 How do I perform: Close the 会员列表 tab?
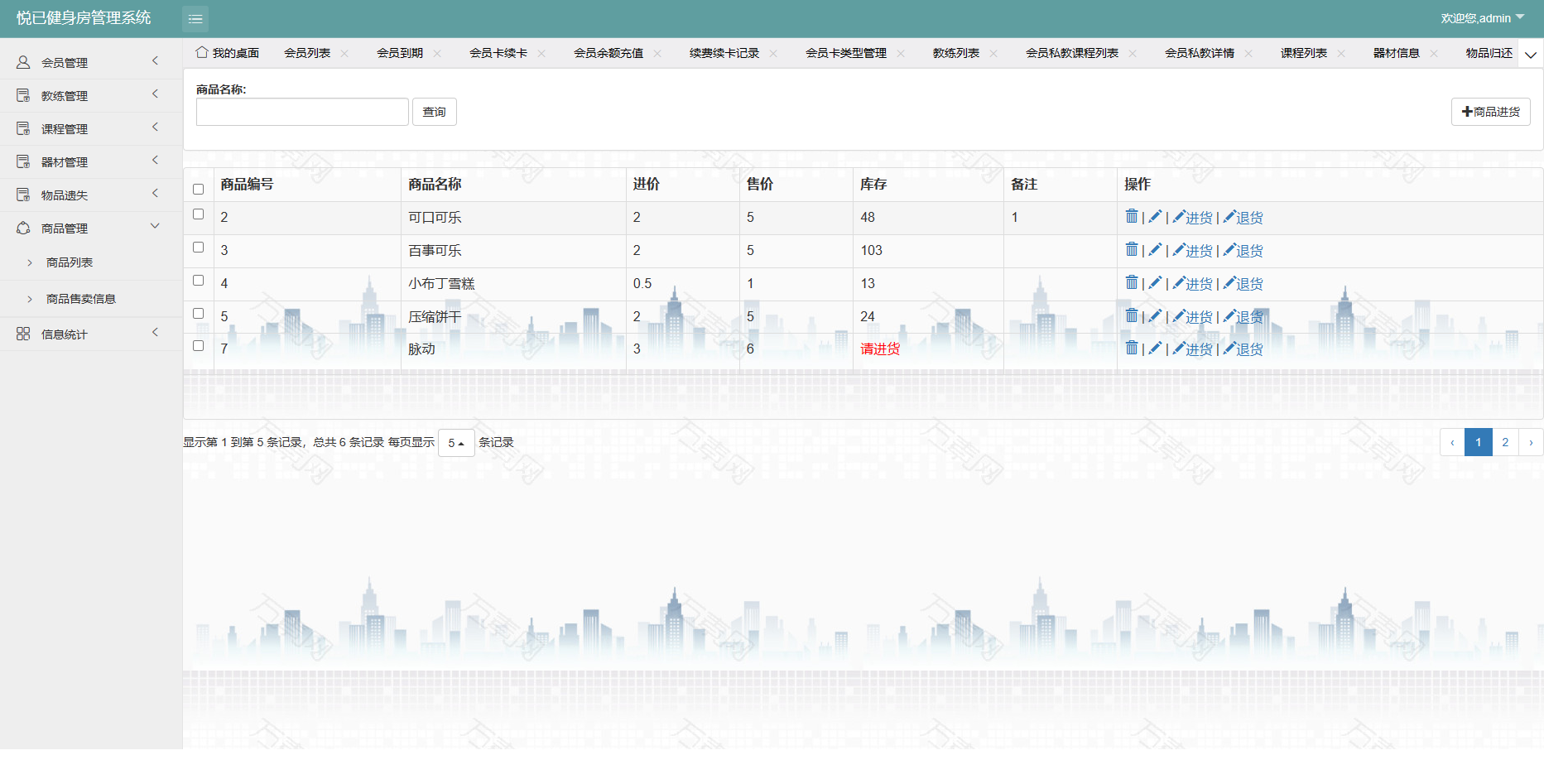(344, 54)
